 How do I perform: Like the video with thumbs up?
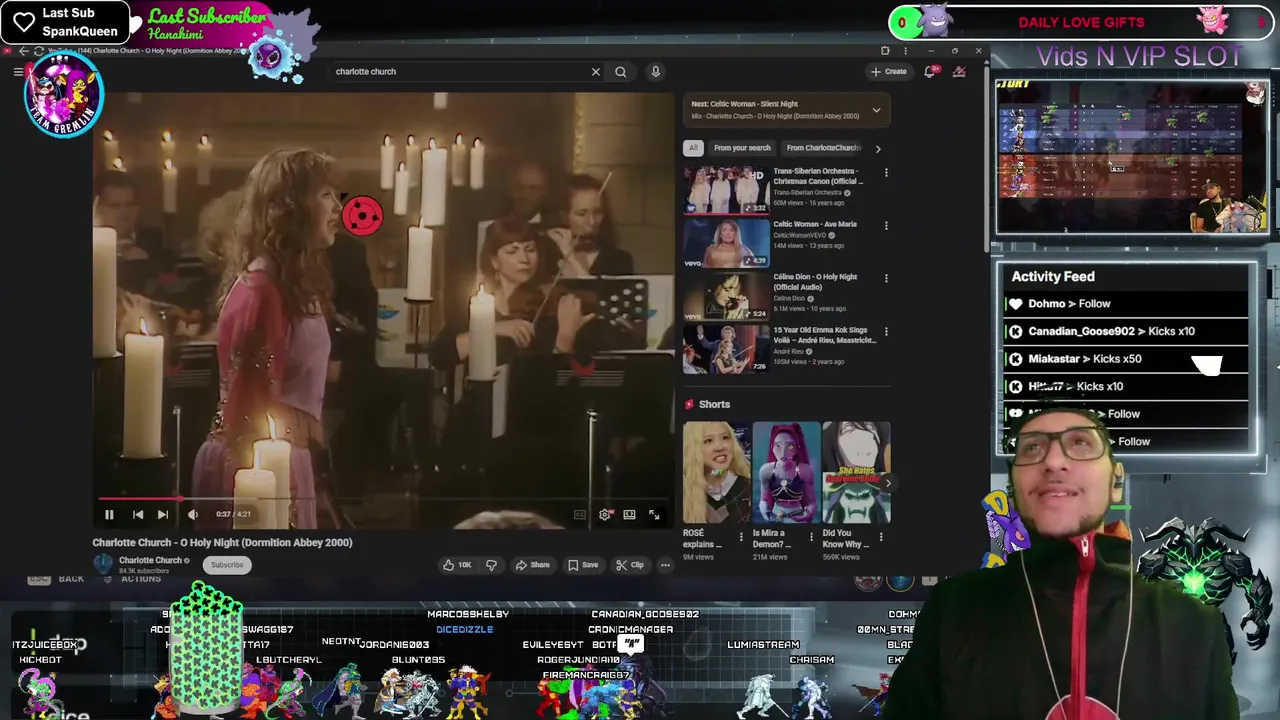pos(458,565)
